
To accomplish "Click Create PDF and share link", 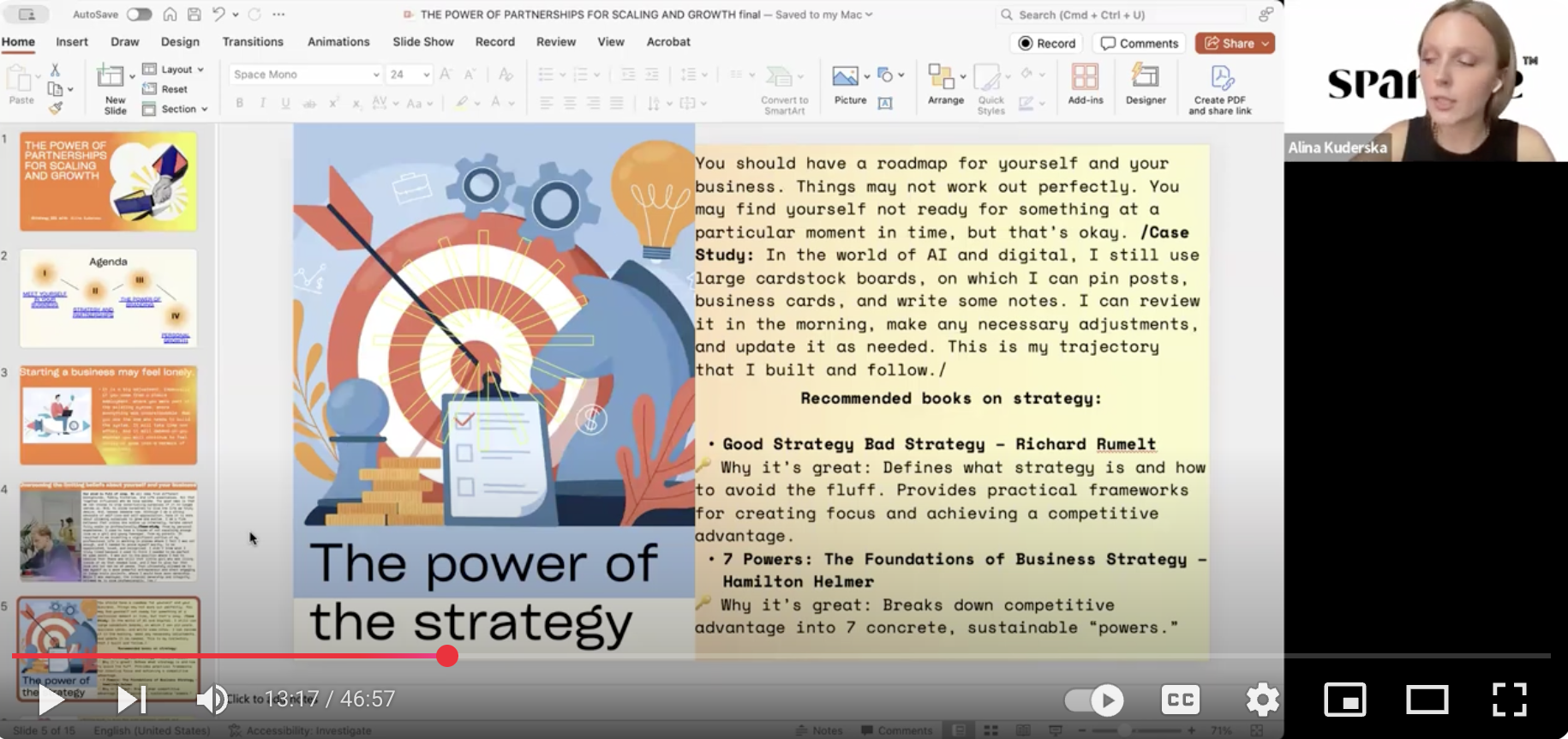I will 1220,89.
